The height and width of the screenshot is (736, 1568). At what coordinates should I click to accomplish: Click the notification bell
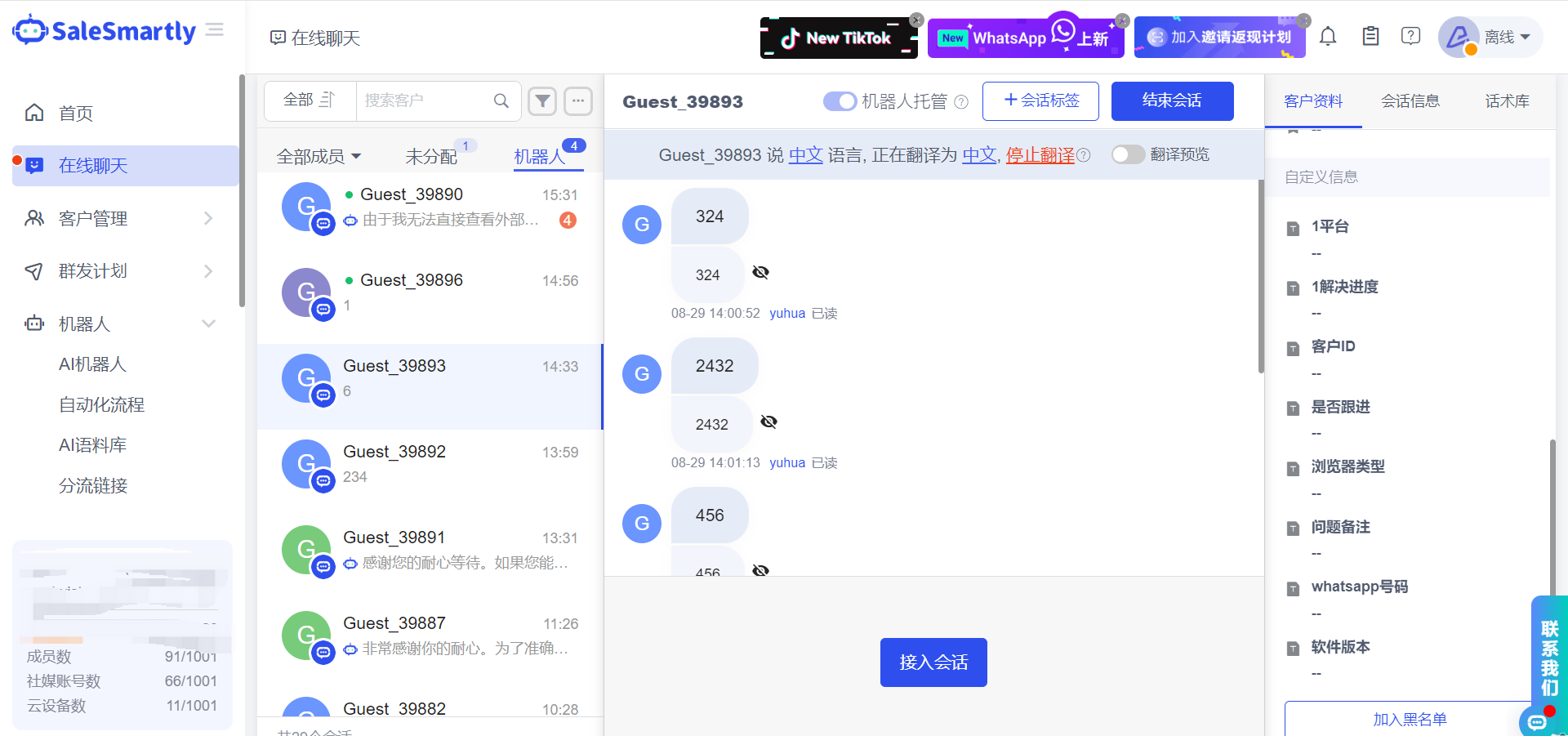[1329, 36]
